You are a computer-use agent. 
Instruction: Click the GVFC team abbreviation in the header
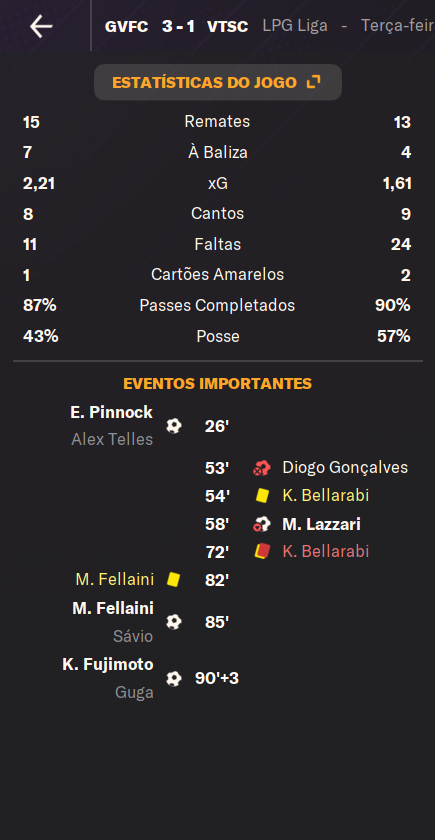coord(126,26)
